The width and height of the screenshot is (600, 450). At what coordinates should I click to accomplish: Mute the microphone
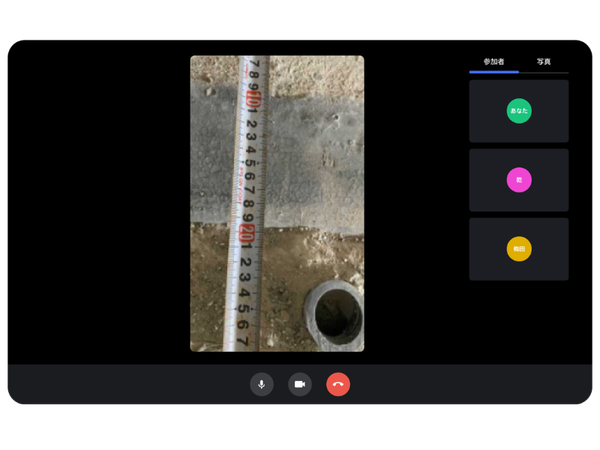pyautogui.click(x=262, y=384)
